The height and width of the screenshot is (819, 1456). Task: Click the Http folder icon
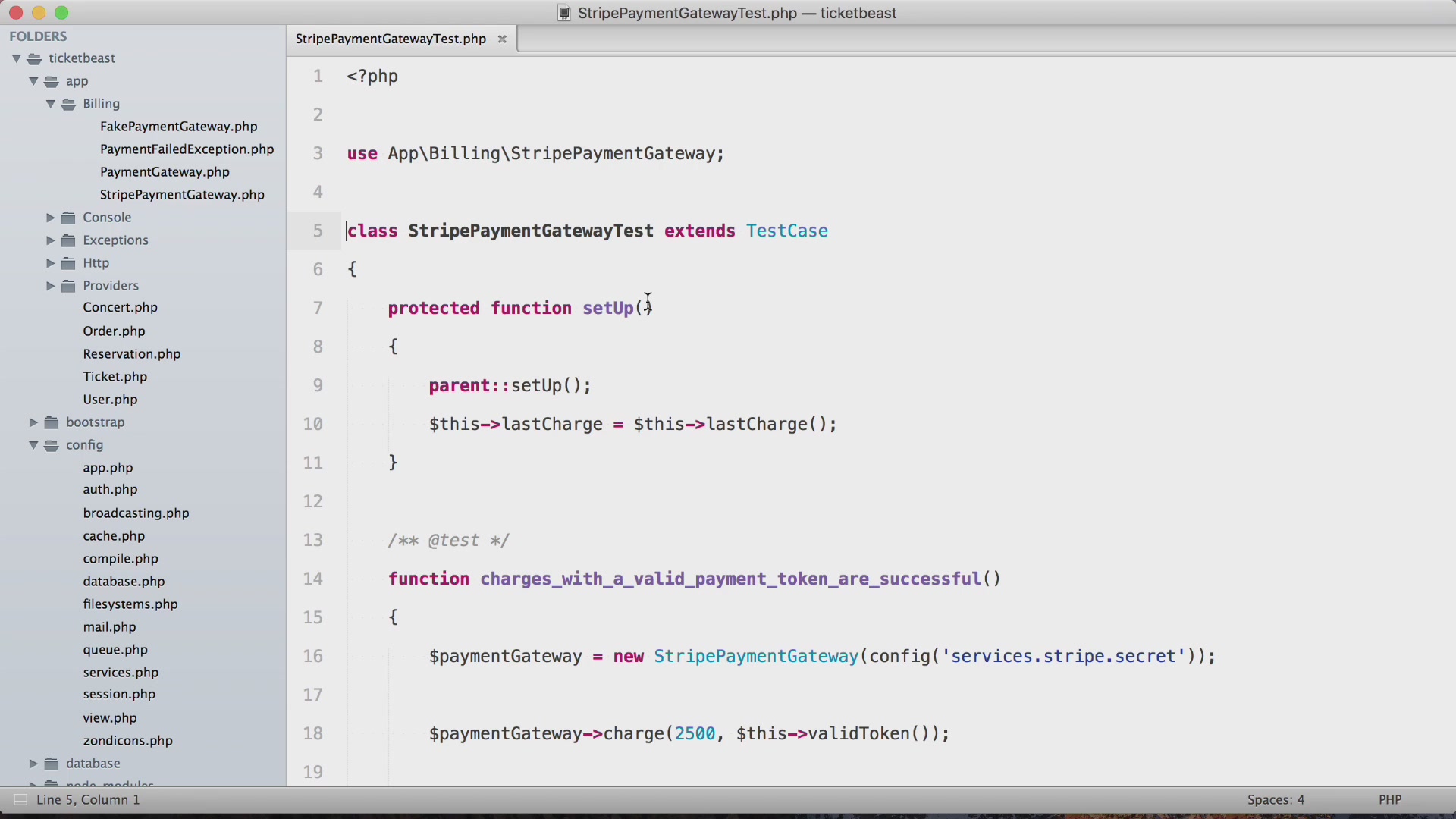point(68,263)
